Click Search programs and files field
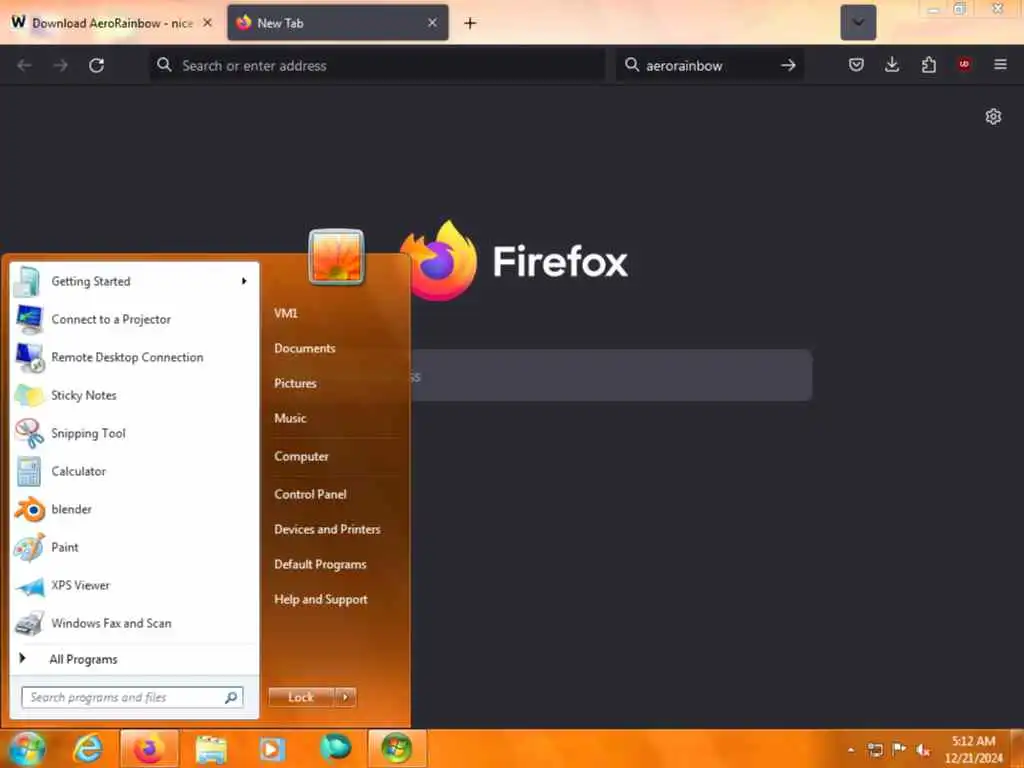 coord(132,697)
